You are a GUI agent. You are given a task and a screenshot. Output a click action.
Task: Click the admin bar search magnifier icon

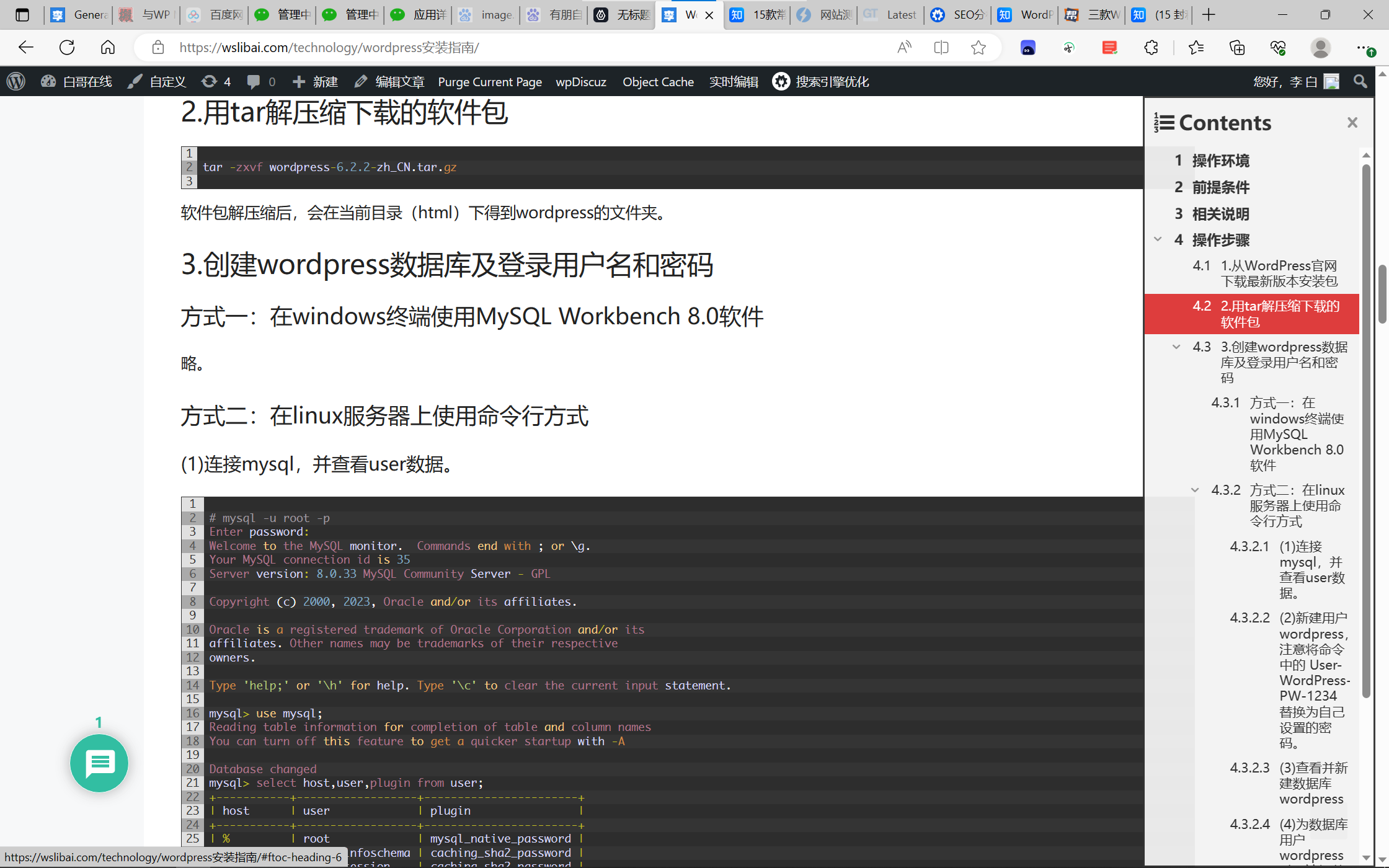[1360, 82]
